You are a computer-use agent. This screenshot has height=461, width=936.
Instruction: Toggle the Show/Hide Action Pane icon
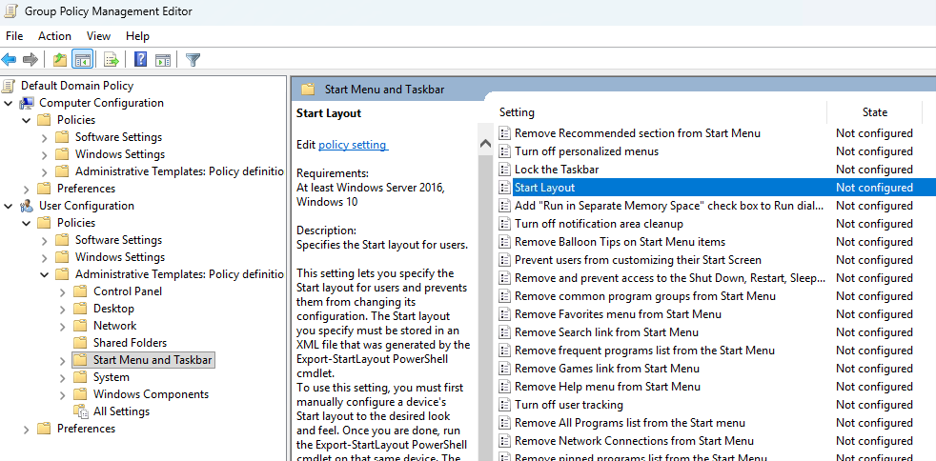tap(163, 60)
